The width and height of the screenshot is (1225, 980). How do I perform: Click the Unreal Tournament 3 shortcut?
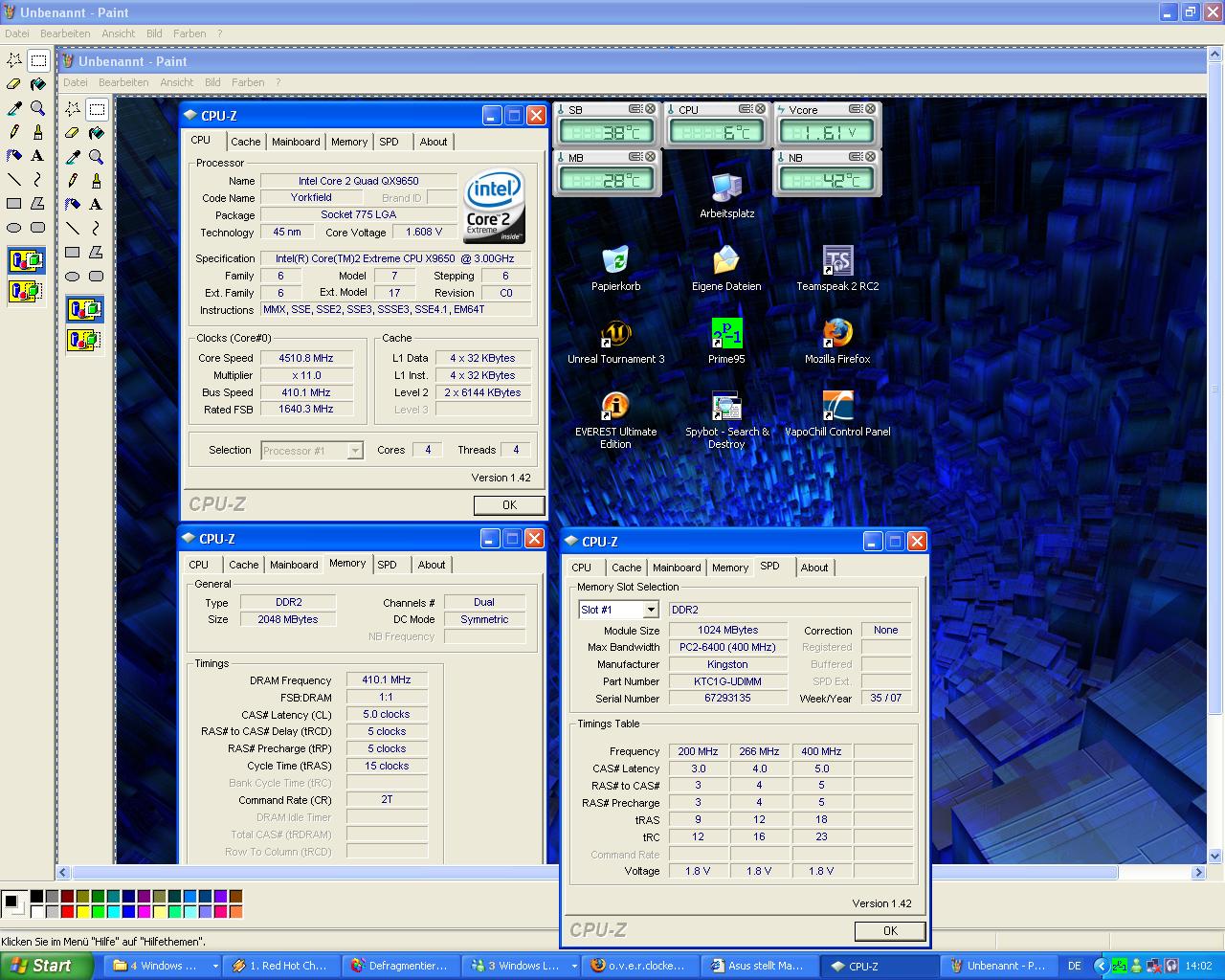(x=615, y=342)
